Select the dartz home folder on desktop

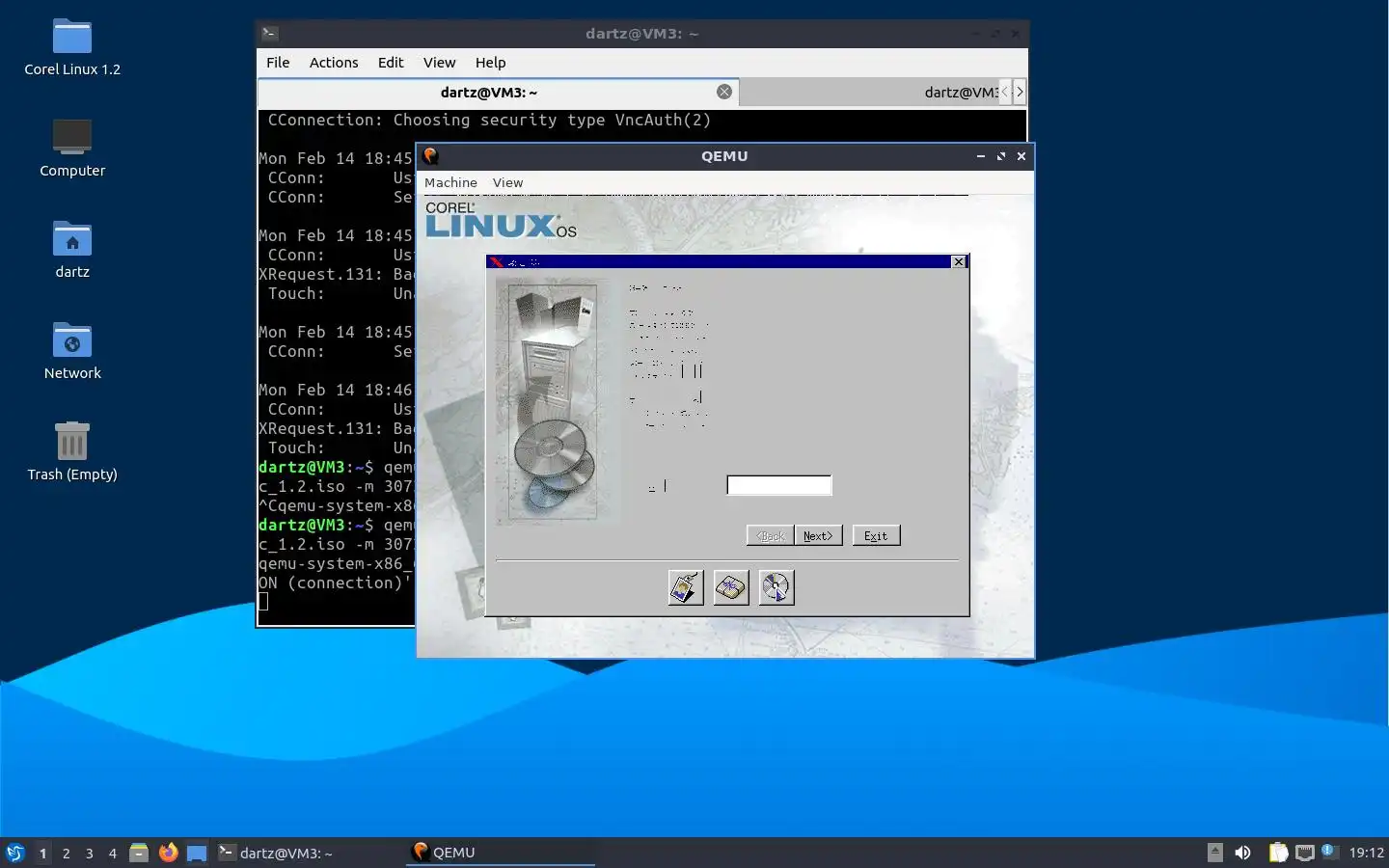[x=72, y=250]
